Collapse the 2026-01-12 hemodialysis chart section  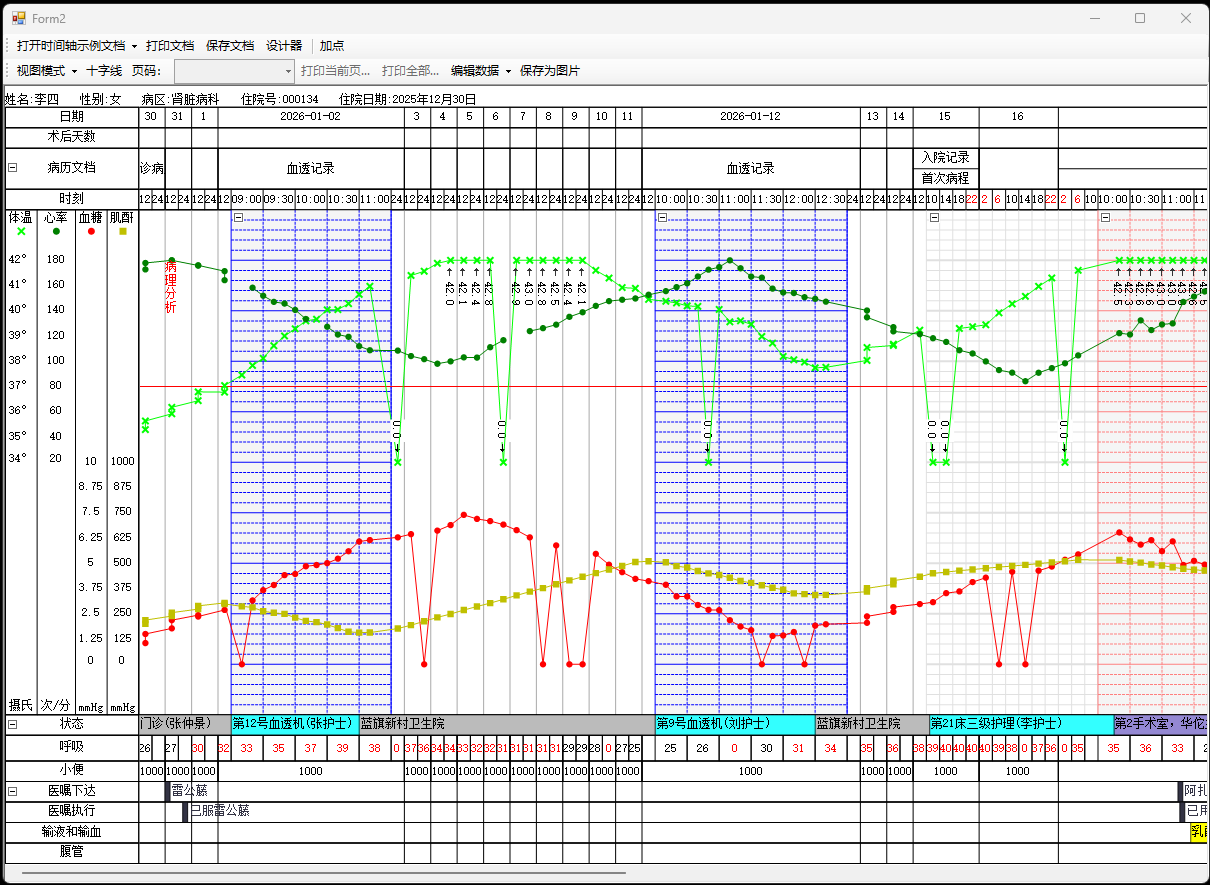pos(662,217)
